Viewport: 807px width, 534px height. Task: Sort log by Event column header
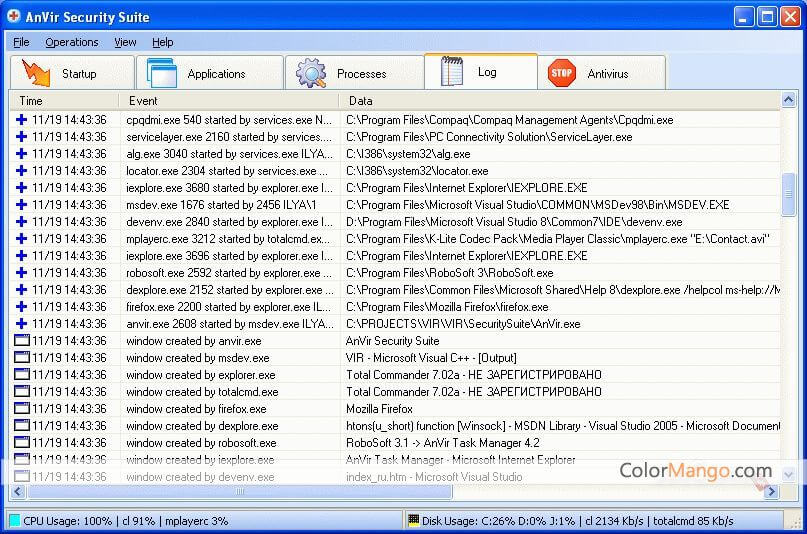tap(229, 101)
